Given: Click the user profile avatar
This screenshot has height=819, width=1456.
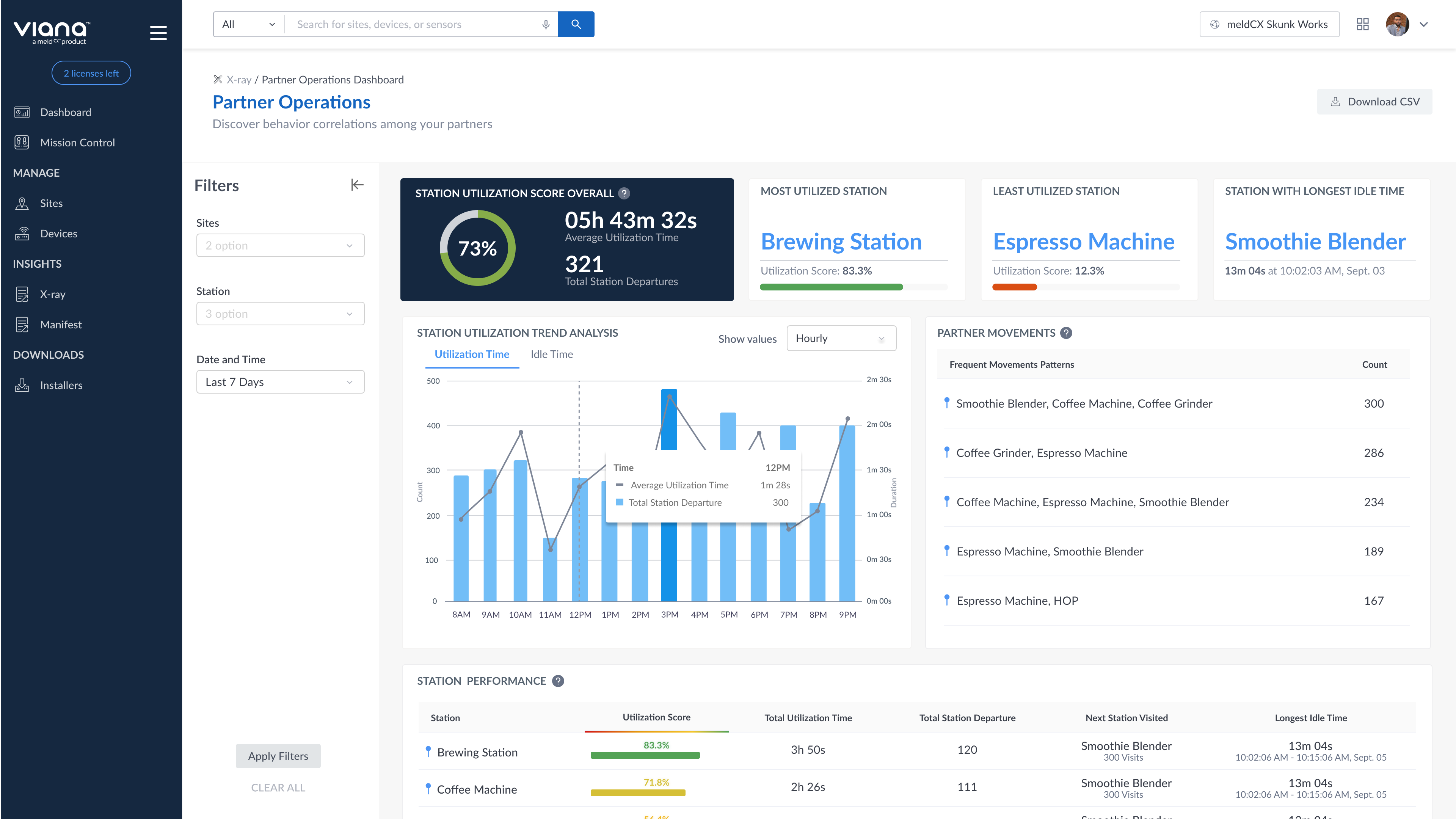Looking at the screenshot, I should [1397, 24].
